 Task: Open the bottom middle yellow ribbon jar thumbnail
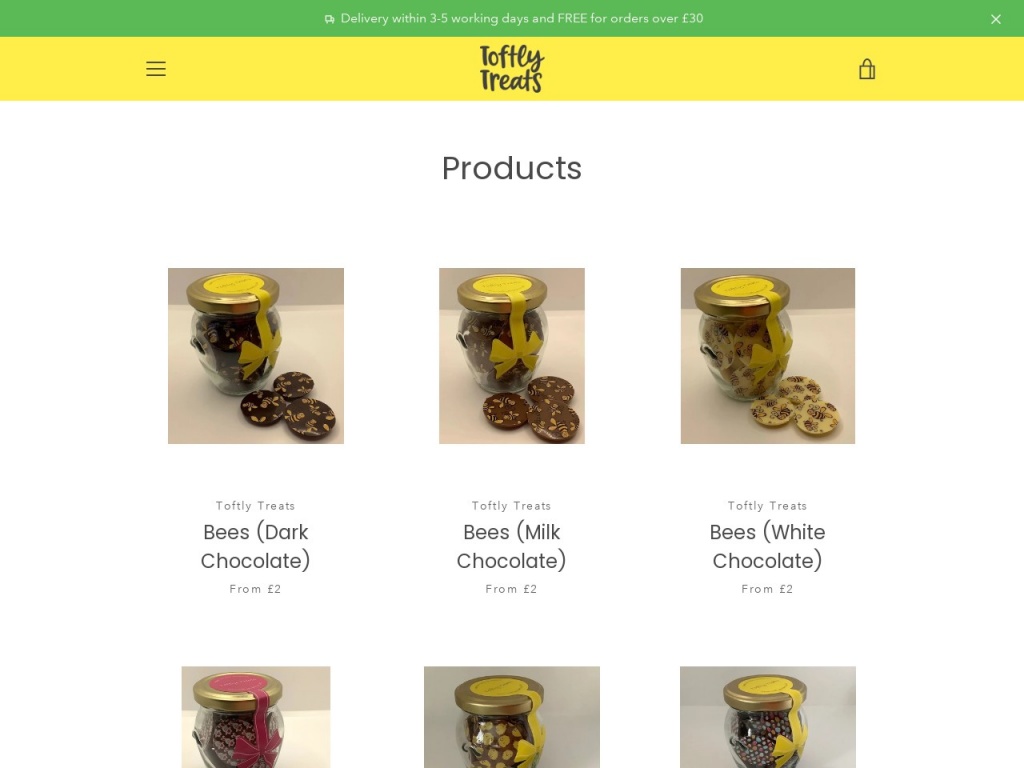coord(512,717)
